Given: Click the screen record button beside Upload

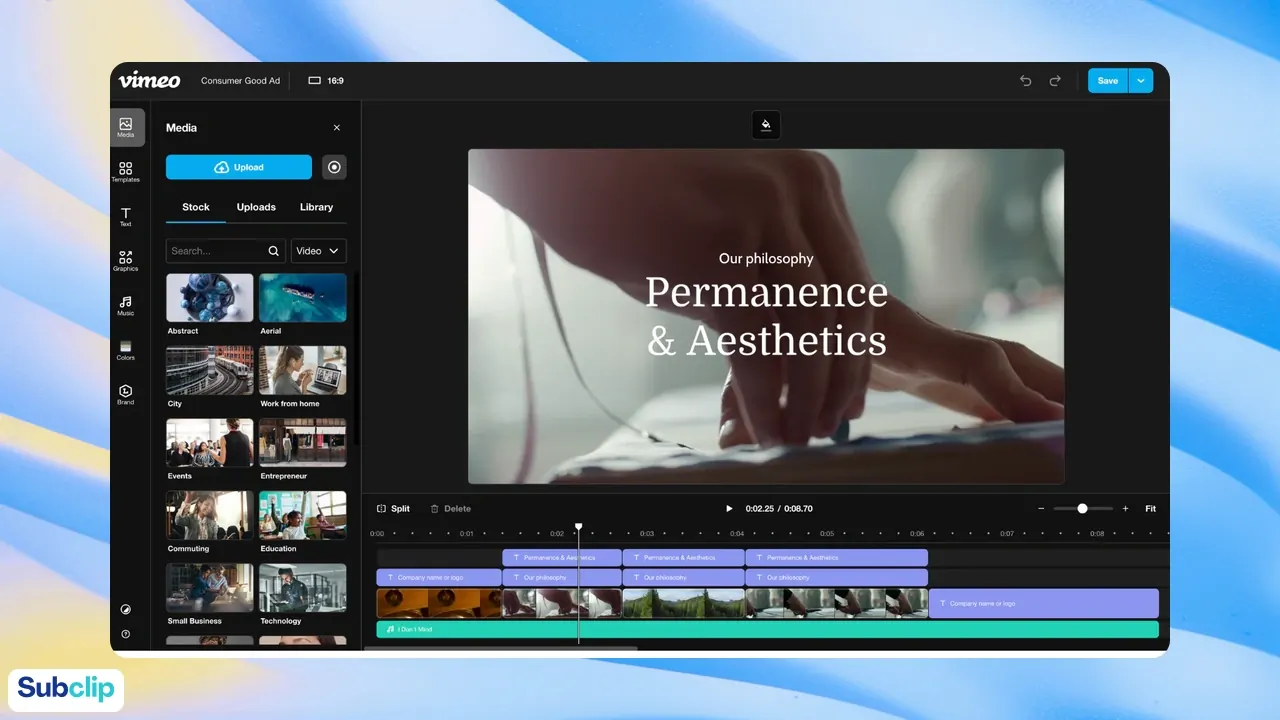Looking at the screenshot, I should point(334,167).
